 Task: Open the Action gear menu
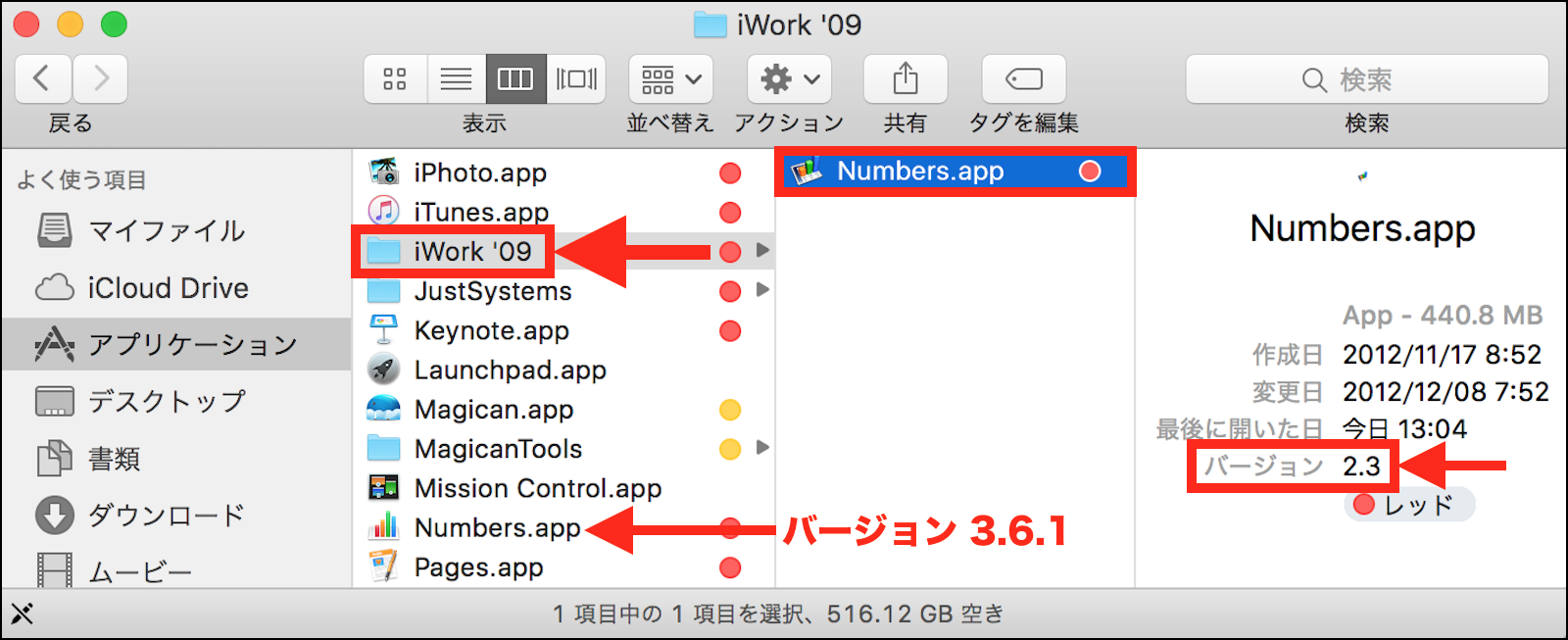[789, 78]
